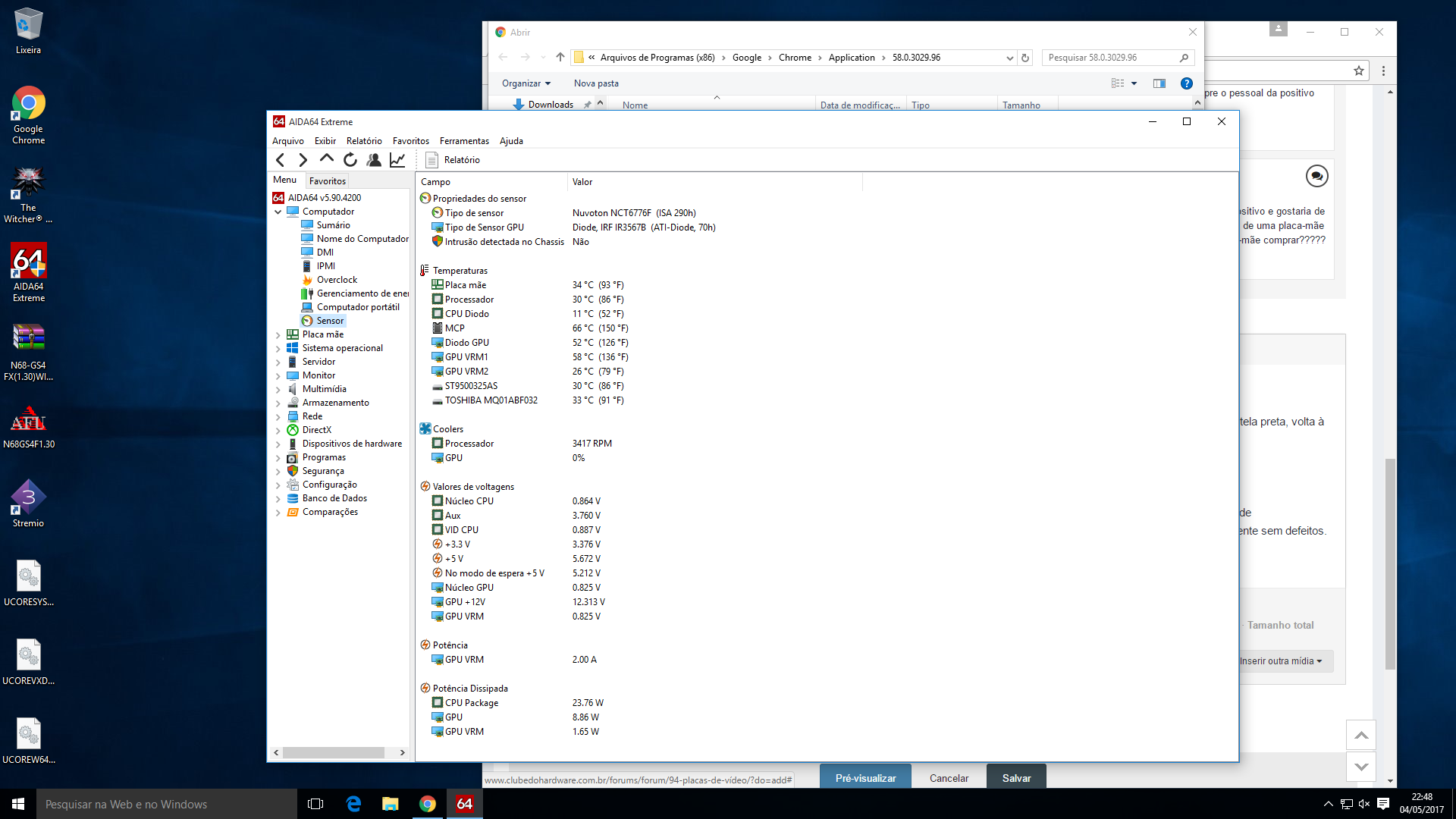The width and height of the screenshot is (1456, 819).
Task: Expand the Servidor tree node
Action: [278, 362]
